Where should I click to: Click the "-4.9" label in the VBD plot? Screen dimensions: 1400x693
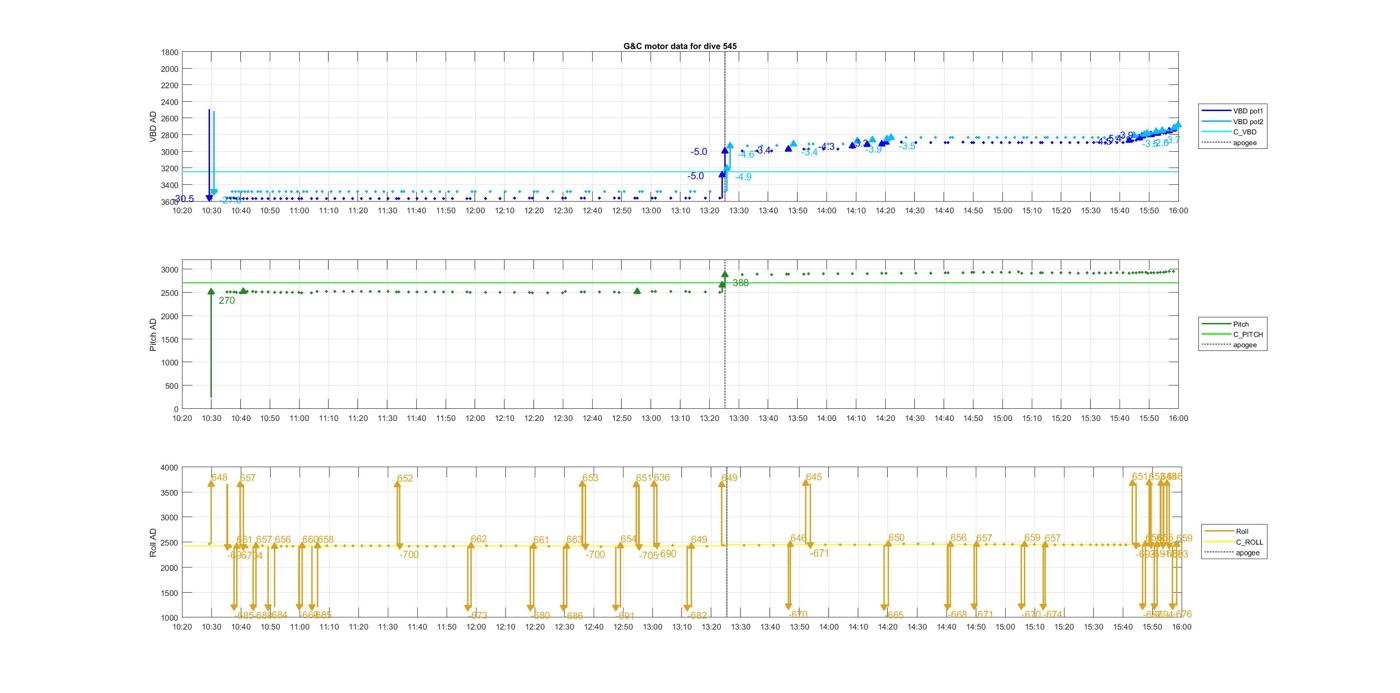point(743,177)
